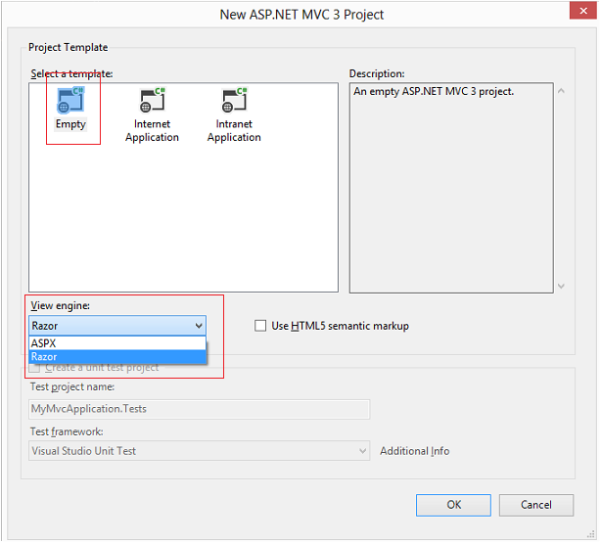Open the View engine combo box
This screenshot has width=600, height=542.
(x=117, y=326)
